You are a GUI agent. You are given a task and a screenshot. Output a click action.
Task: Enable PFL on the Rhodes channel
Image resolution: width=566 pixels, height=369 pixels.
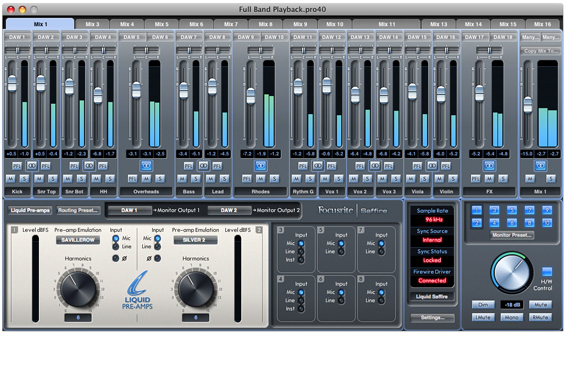[247, 179]
